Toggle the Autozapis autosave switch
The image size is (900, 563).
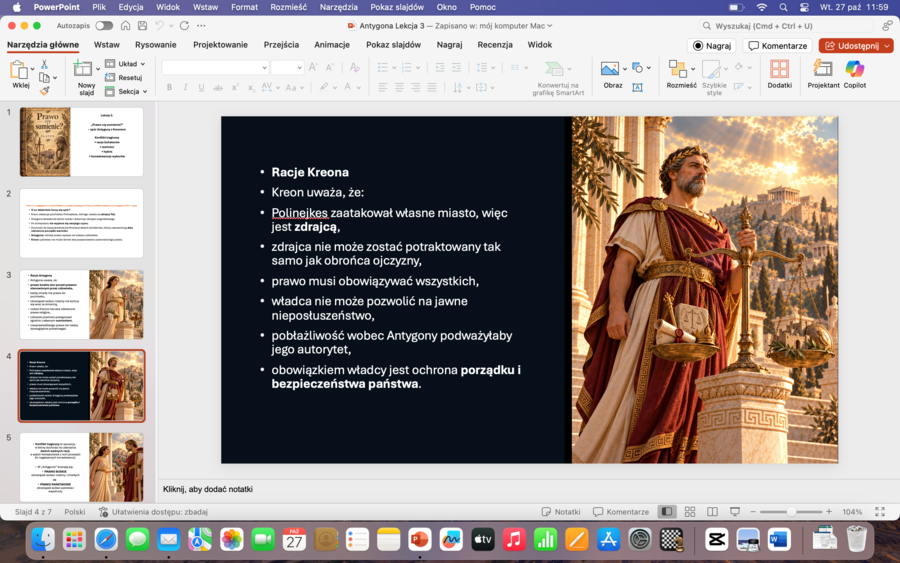pyautogui.click(x=104, y=26)
